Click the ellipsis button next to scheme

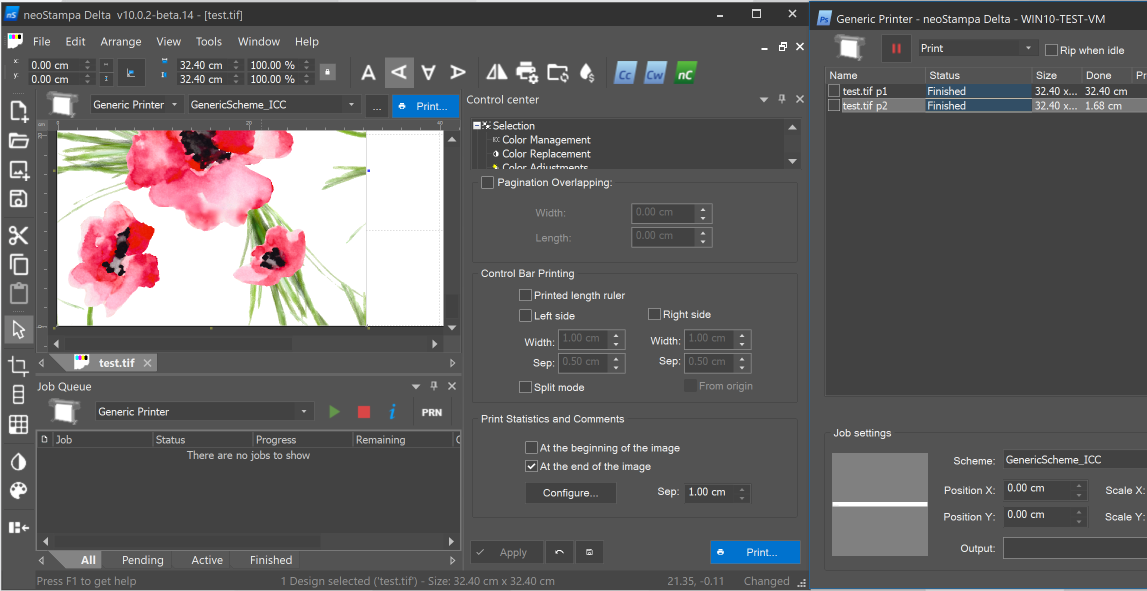(x=377, y=106)
